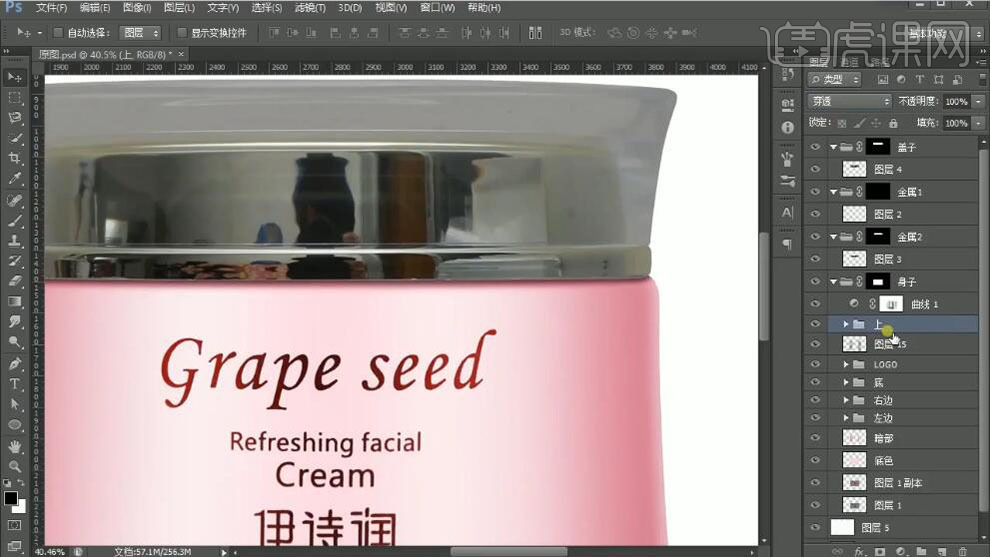
Task: Click the background color swatch
Action: pos(21,507)
